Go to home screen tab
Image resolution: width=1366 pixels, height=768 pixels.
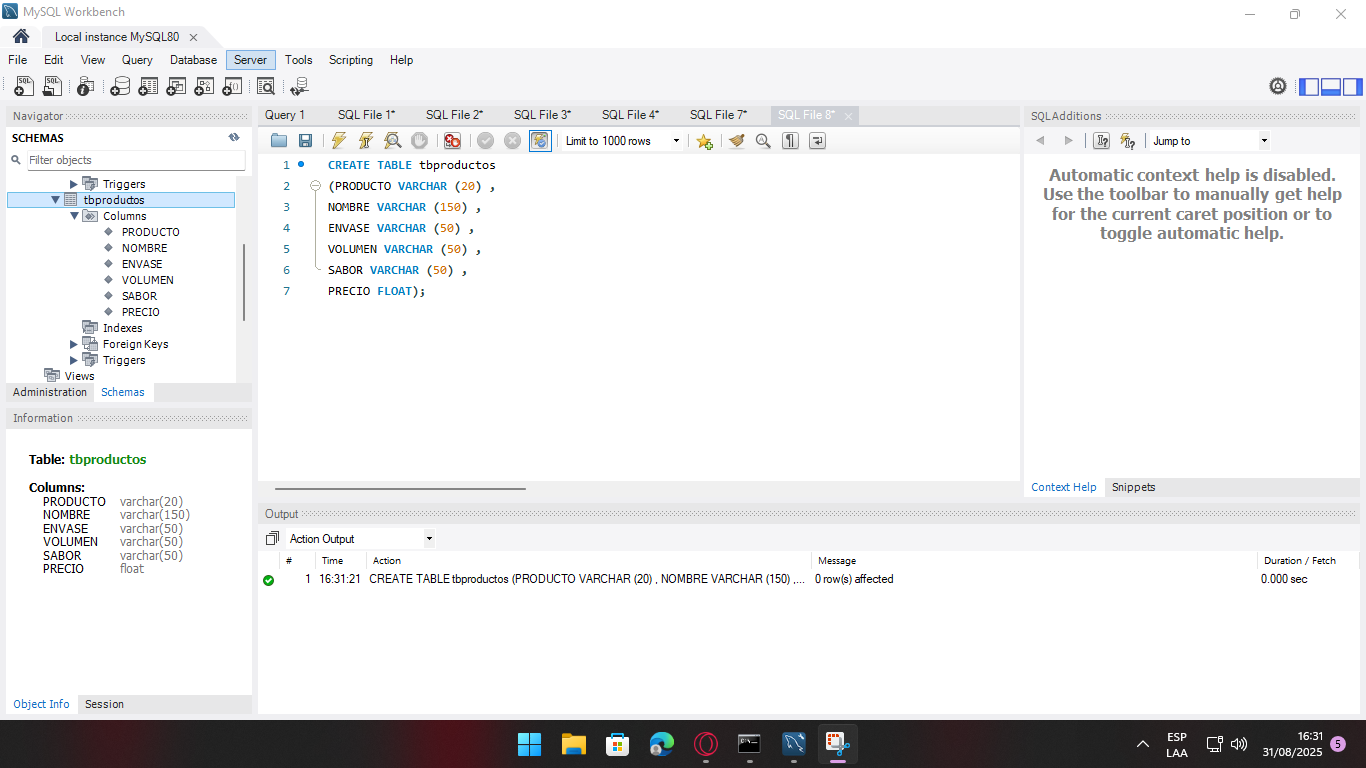click(21, 36)
